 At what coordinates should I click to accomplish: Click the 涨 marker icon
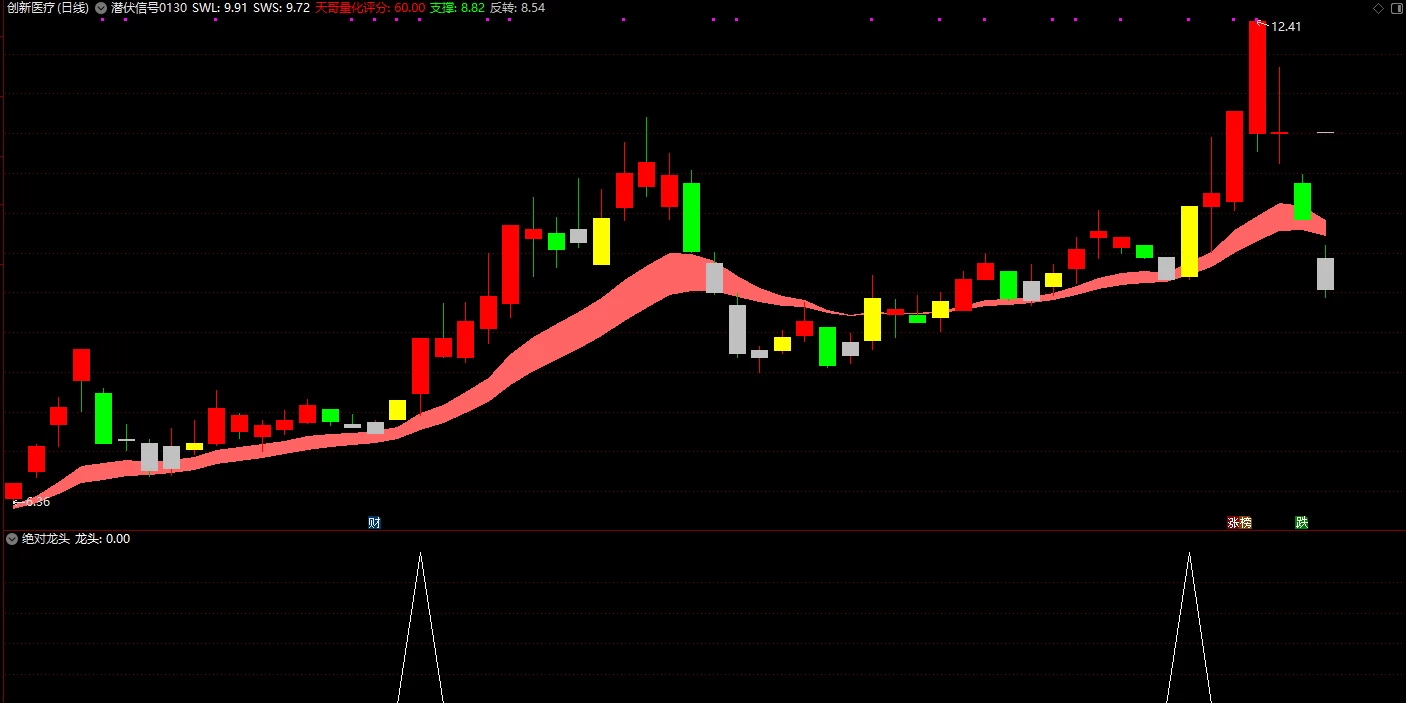click(x=1233, y=522)
